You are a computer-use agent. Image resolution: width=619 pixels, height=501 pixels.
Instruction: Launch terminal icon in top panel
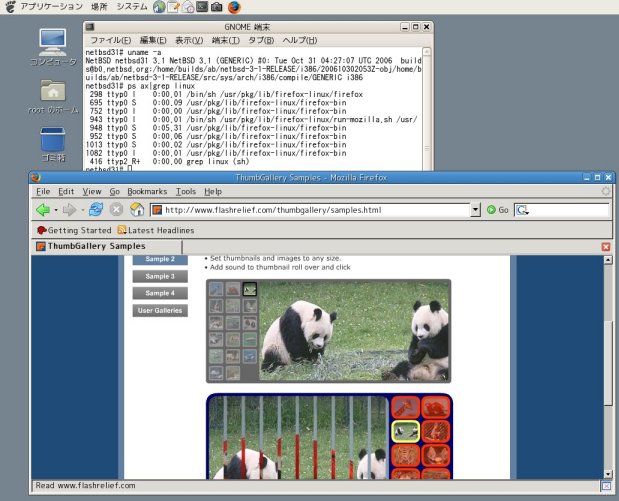pos(202,7)
